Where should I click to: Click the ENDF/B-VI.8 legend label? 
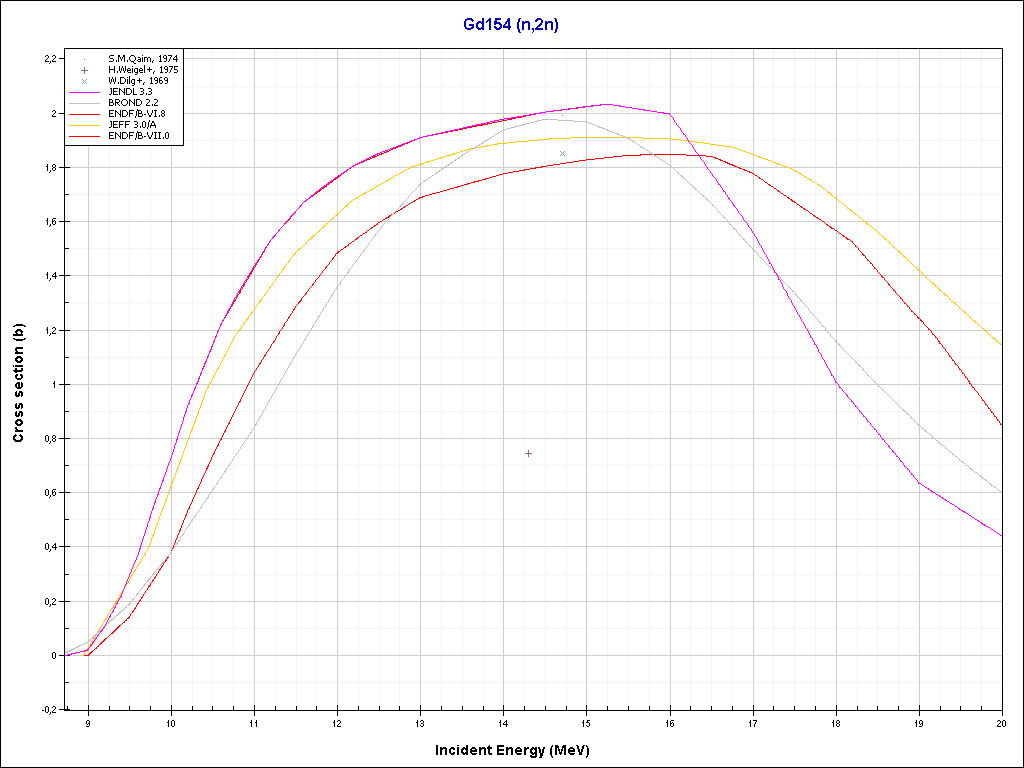click(138, 113)
